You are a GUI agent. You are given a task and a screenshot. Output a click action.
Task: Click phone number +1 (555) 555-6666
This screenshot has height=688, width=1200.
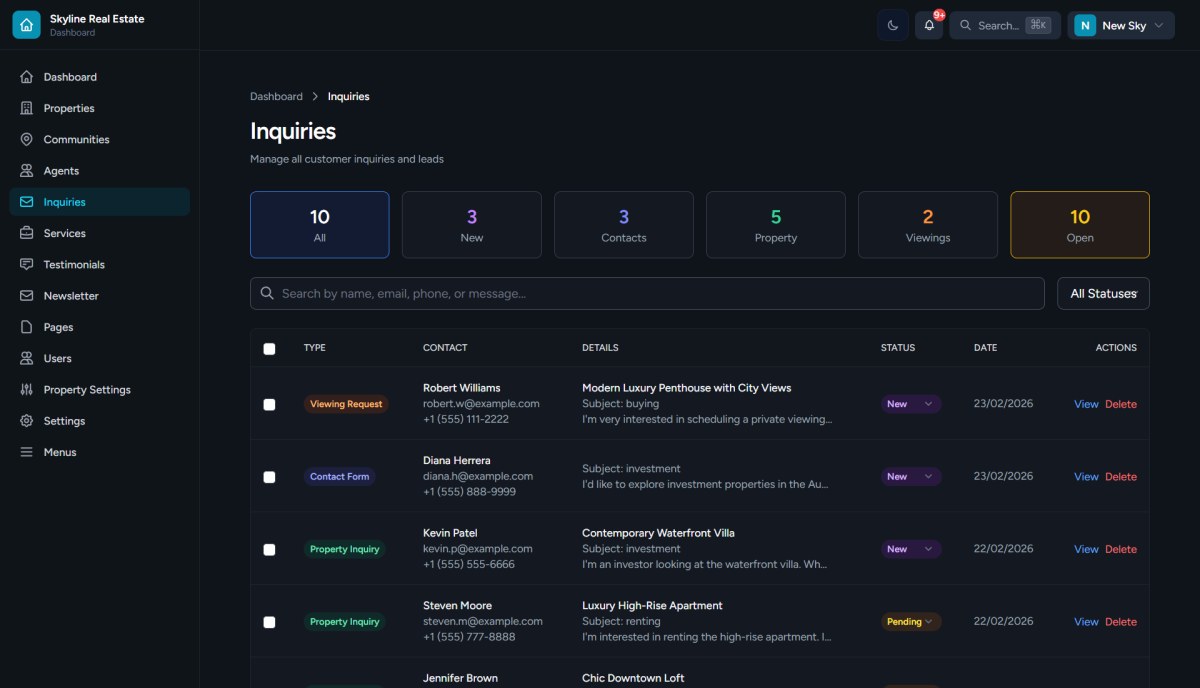click(x=469, y=564)
